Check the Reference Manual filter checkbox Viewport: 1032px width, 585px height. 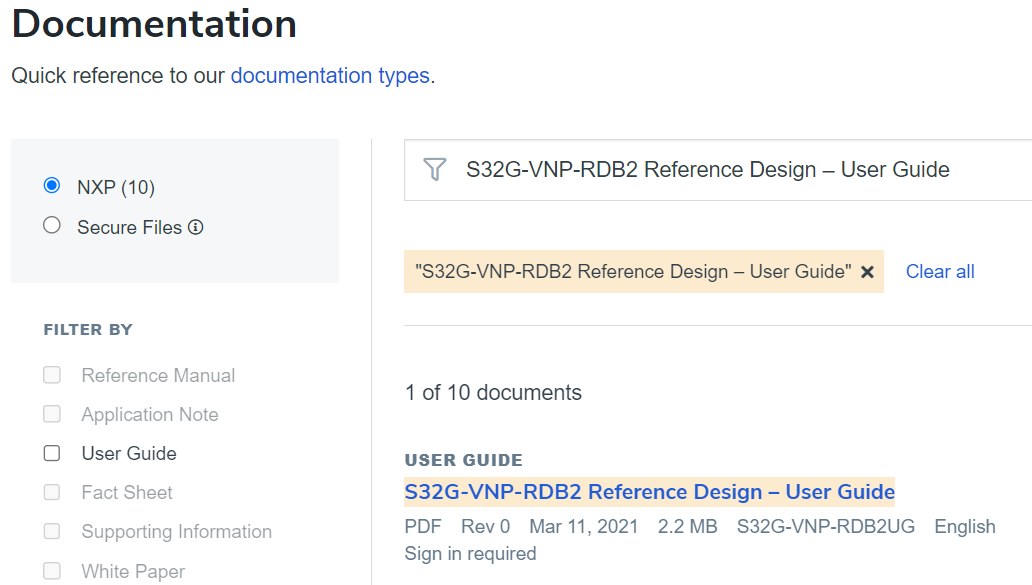52,375
